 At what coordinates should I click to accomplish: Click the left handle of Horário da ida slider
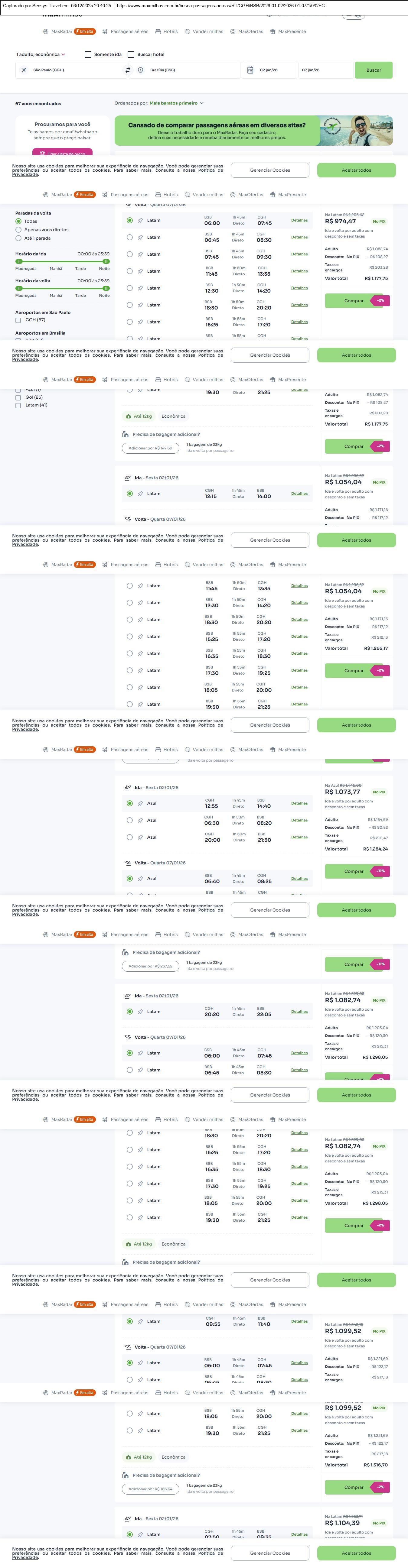click(19, 261)
